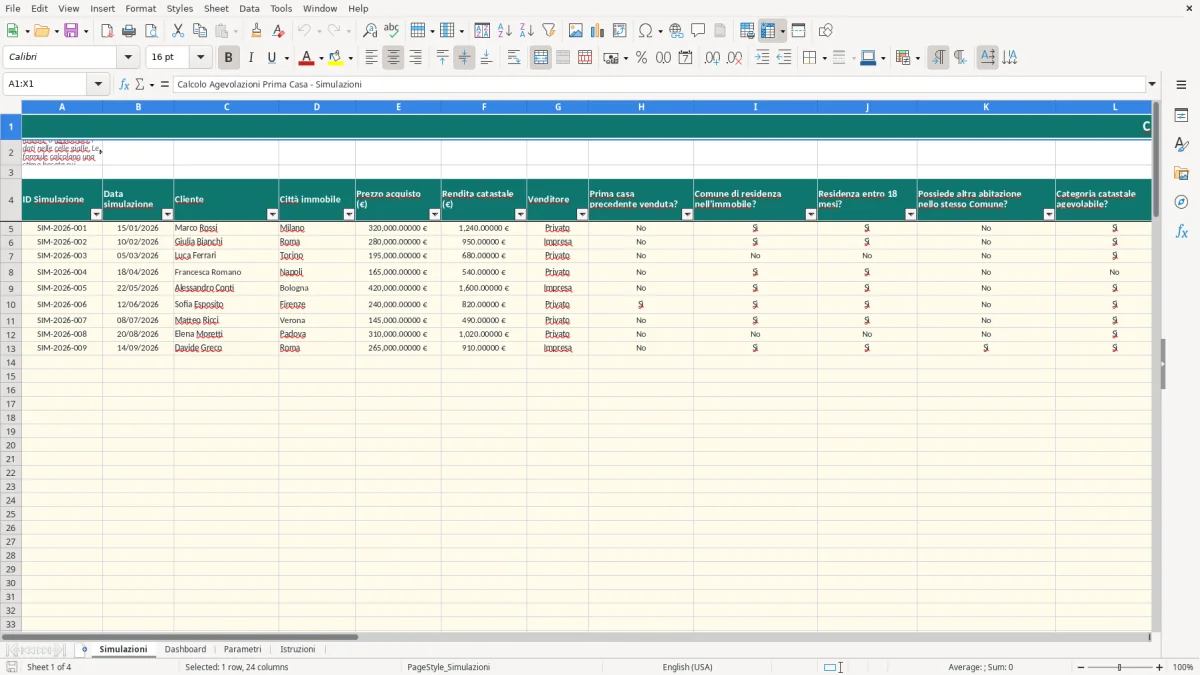The image size is (1200, 675).
Task: Click the zoom slider handle
Action: 1119,667
